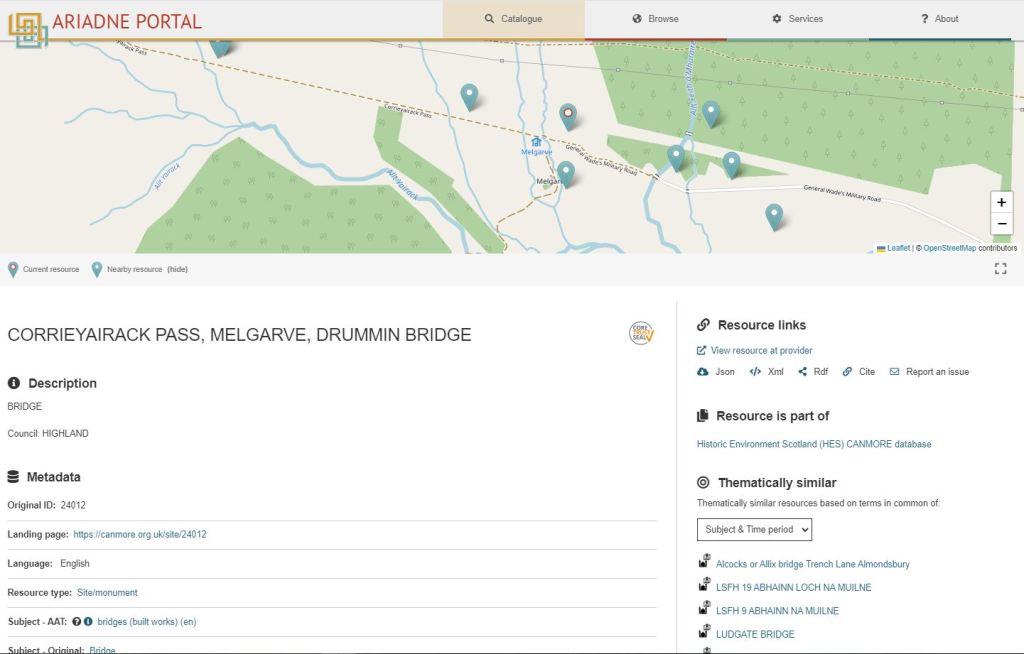
Task: Download resource as Json
Action: click(716, 372)
